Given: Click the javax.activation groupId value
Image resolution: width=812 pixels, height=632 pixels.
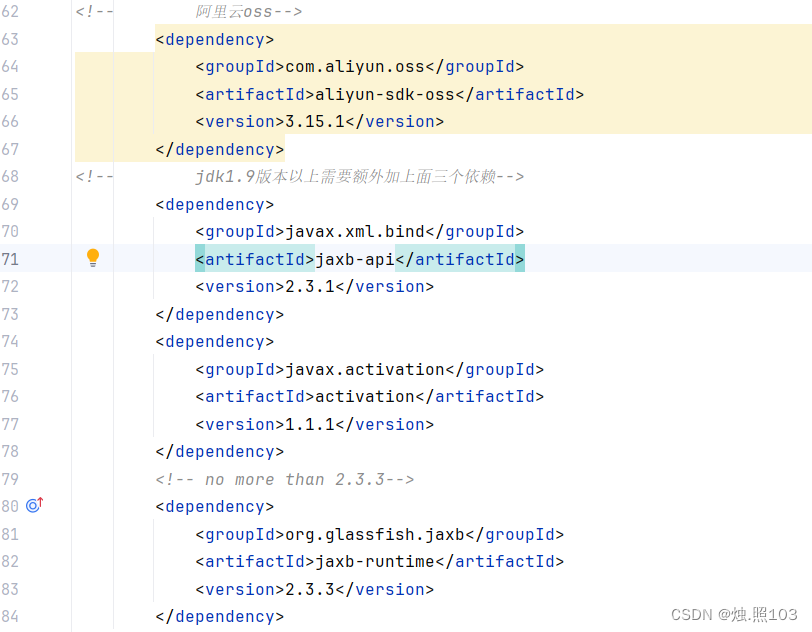Looking at the screenshot, I should coord(365,369).
